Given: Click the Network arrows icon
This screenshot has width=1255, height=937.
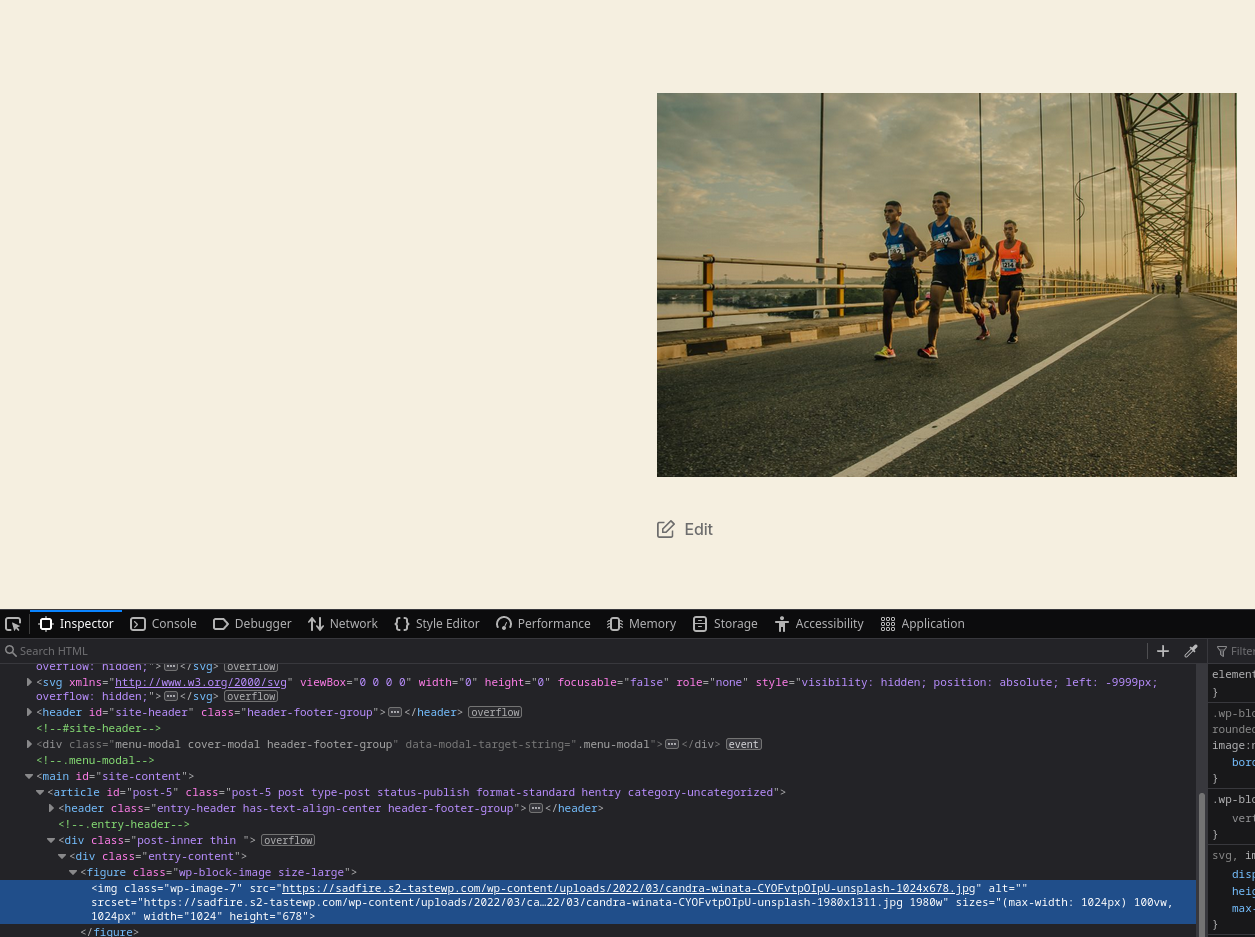Looking at the screenshot, I should click(x=316, y=624).
